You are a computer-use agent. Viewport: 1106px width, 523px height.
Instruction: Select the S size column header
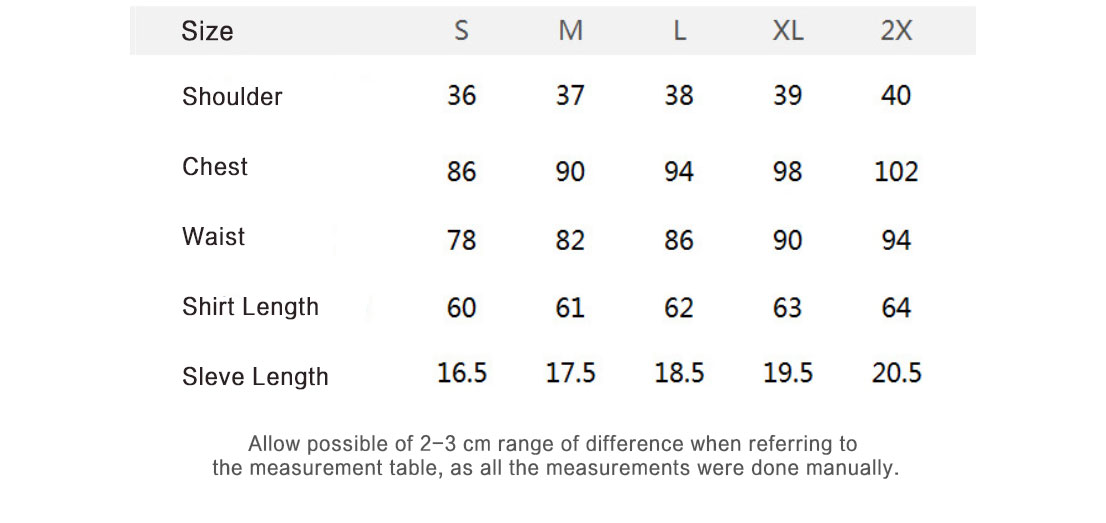tap(461, 31)
